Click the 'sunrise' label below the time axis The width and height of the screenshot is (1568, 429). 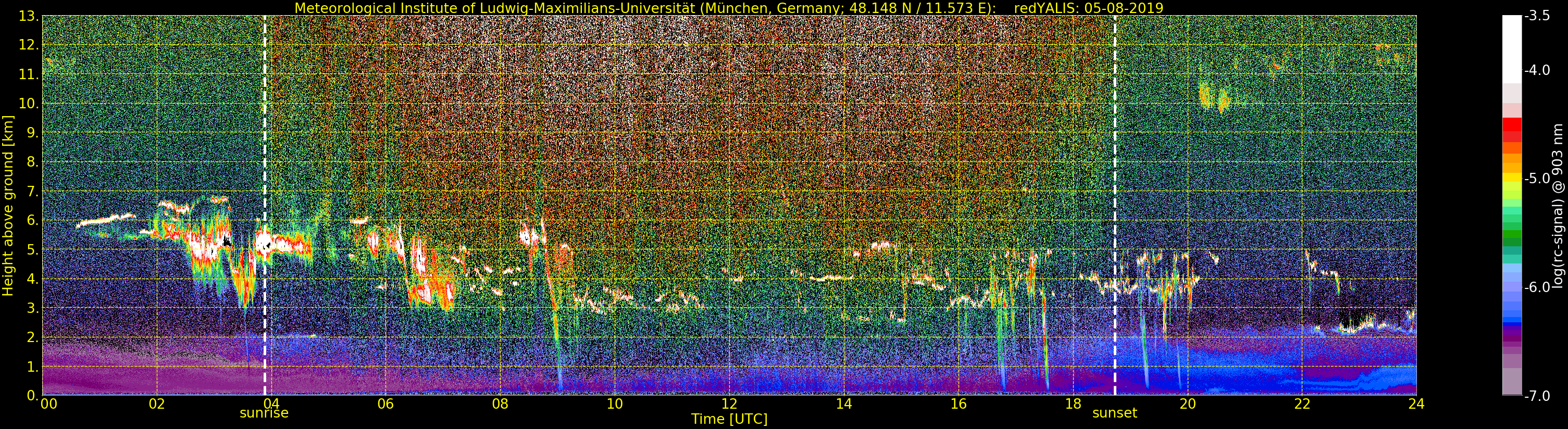(264, 413)
